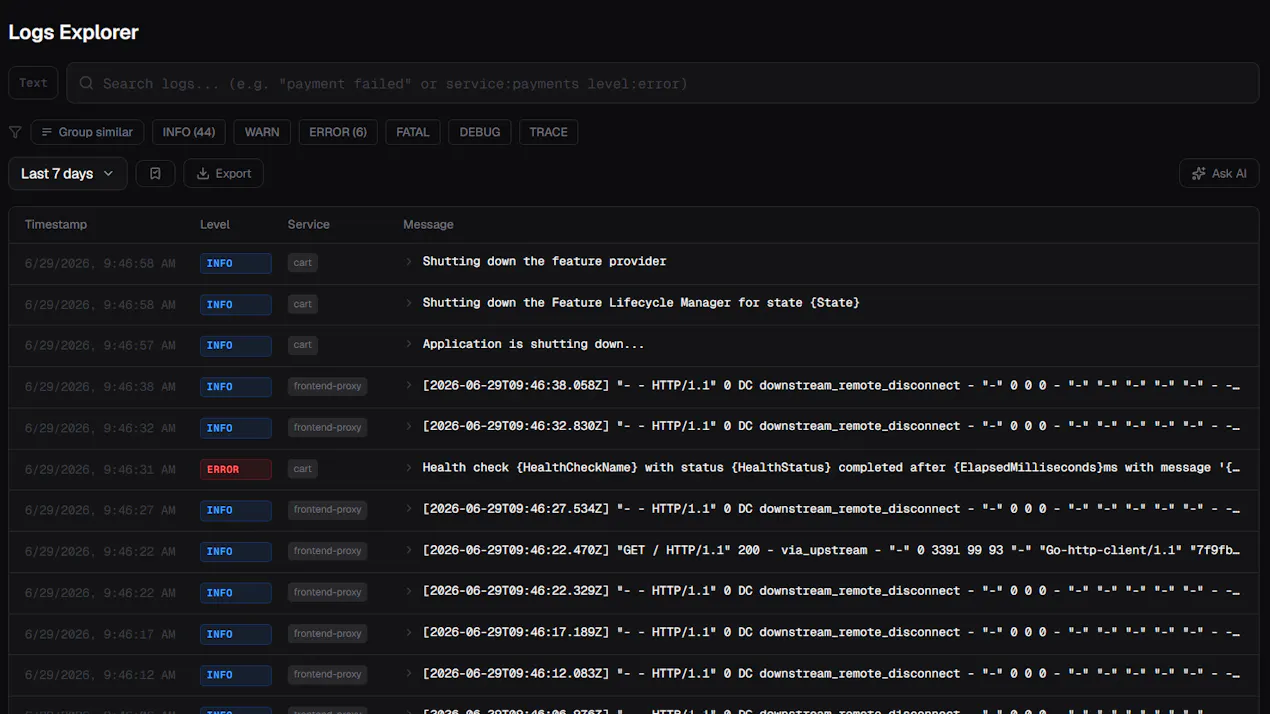Image resolution: width=1270 pixels, height=714 pixels.
Task: Click the frontend-proxy tag at 9:46:38 AM
Action: point(327,386)
